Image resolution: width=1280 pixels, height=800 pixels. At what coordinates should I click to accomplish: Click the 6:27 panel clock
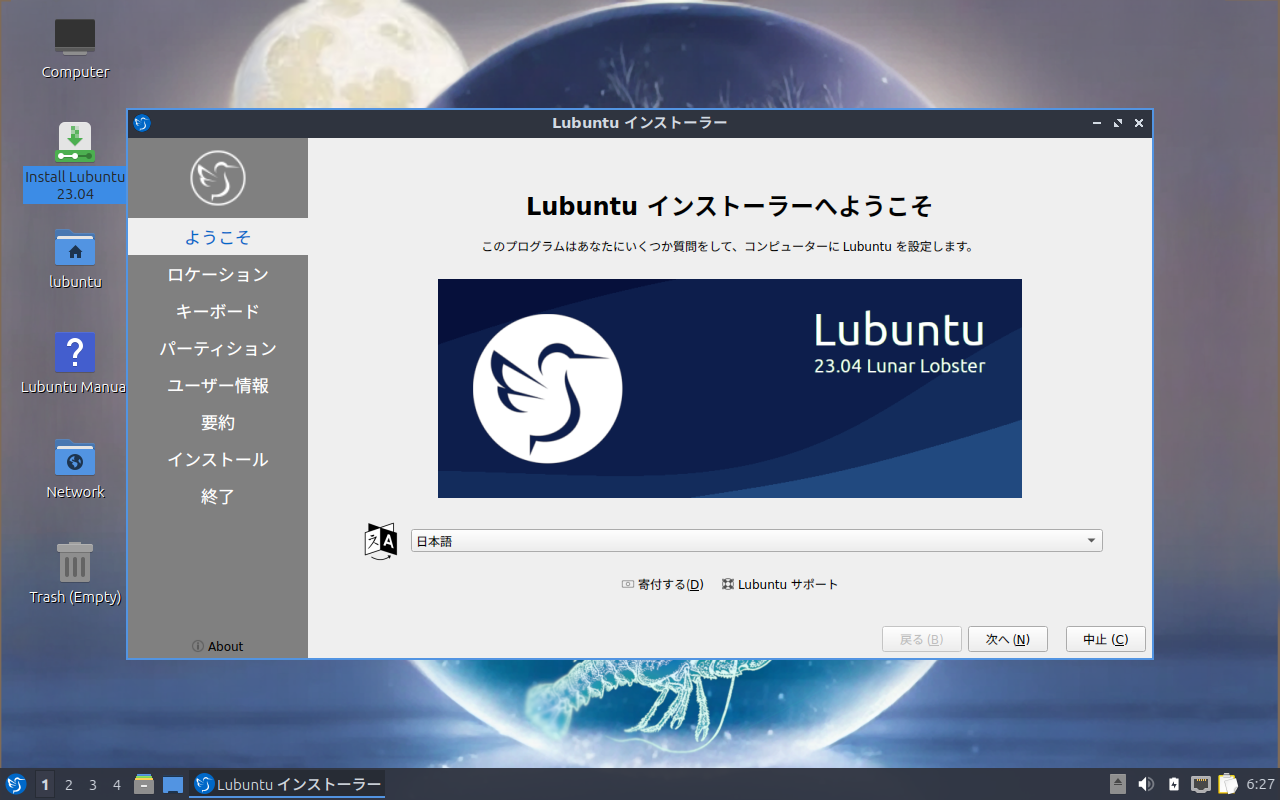point(1260,784)
